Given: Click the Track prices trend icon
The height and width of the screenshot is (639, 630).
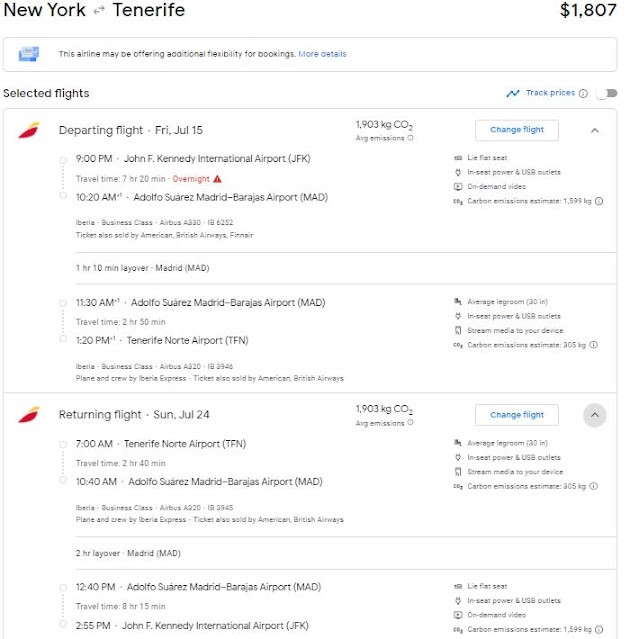Looking at the screenshot, I should click(513, 93).
